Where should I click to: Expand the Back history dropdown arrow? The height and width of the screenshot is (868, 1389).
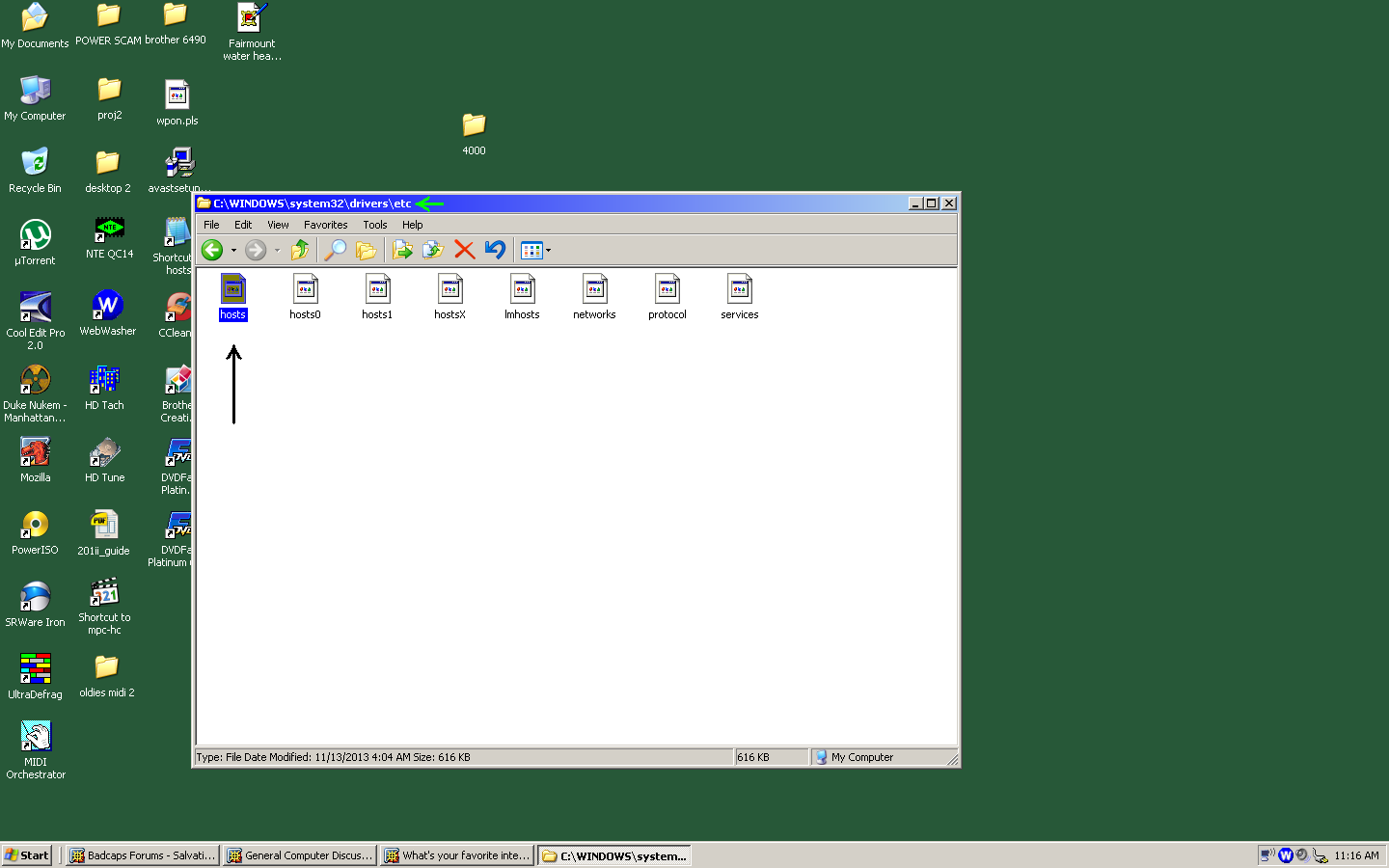point(233,251)
